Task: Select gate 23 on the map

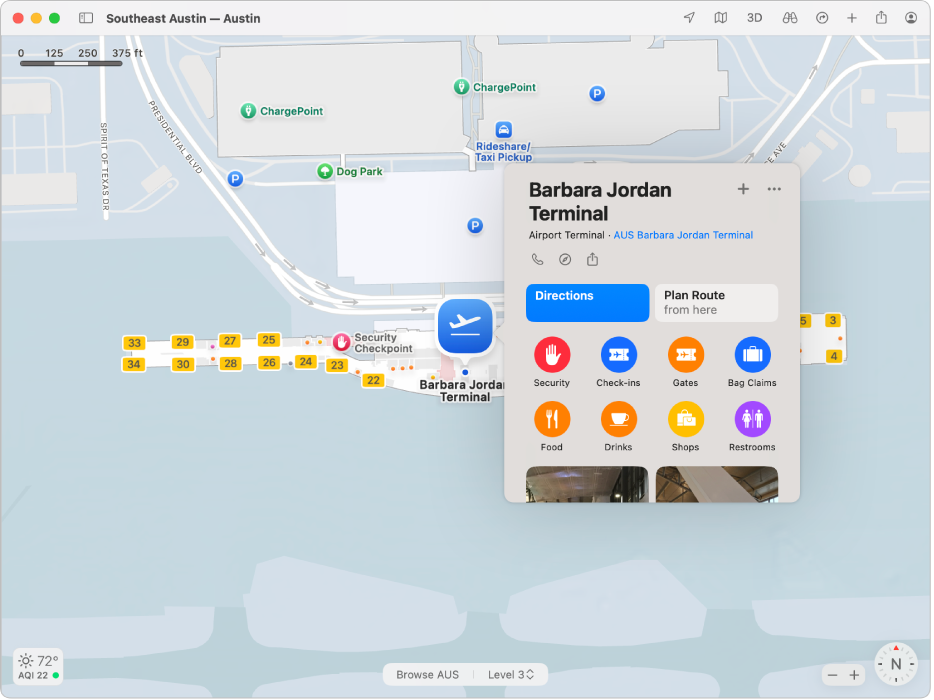Action: 337,365
